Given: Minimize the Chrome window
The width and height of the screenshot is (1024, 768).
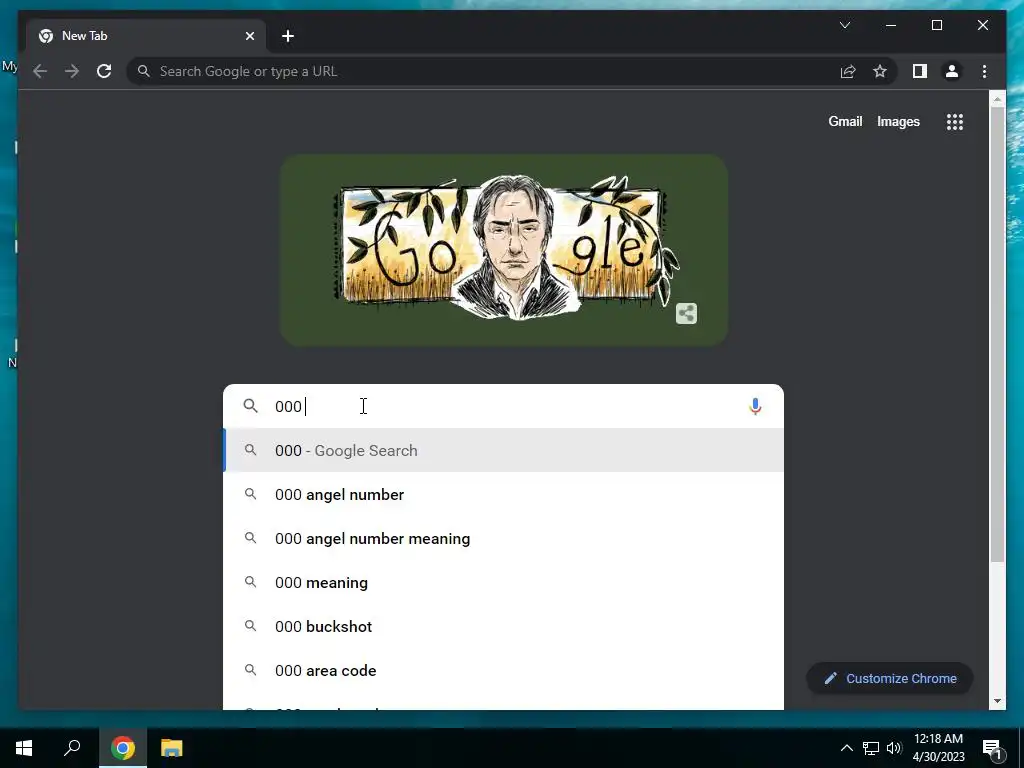Looking at the screenshot, I should pos(891,25).
